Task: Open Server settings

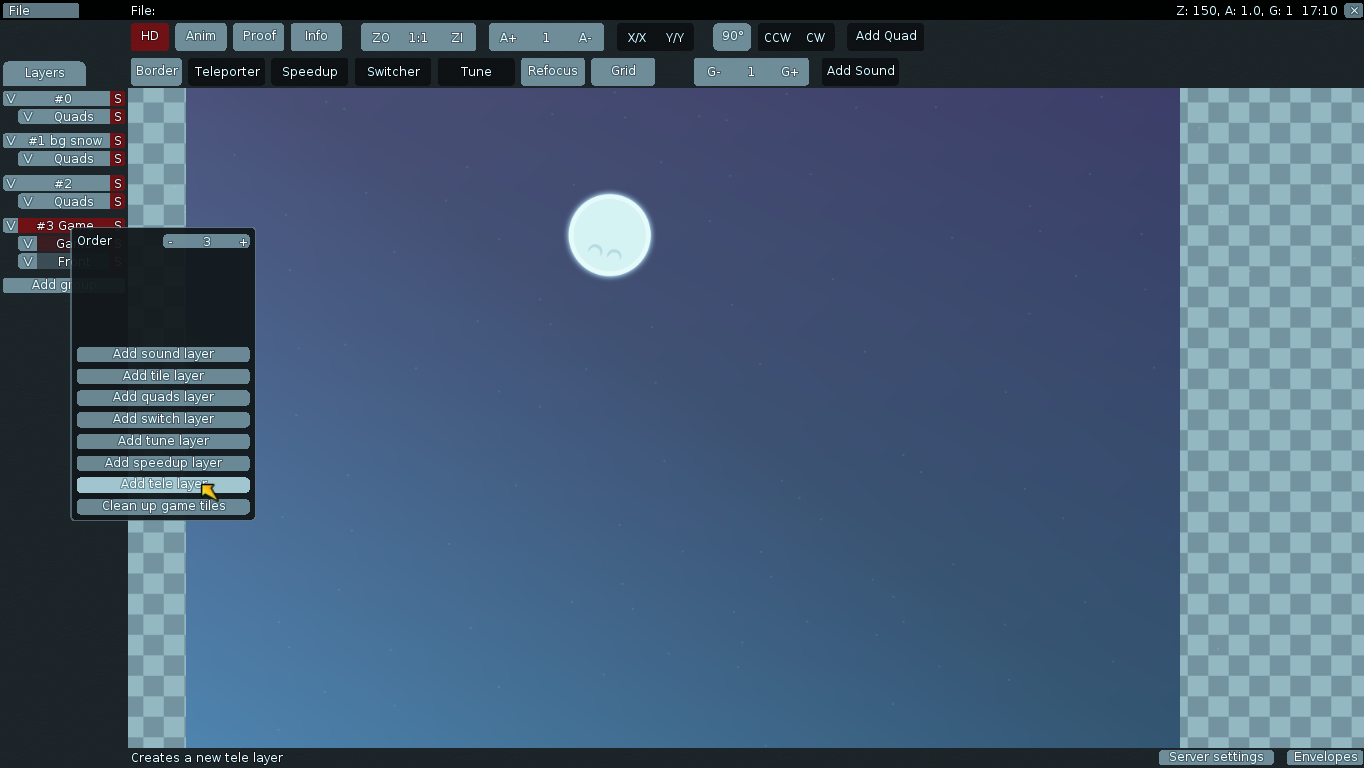Action: [x=1216, y=757]
